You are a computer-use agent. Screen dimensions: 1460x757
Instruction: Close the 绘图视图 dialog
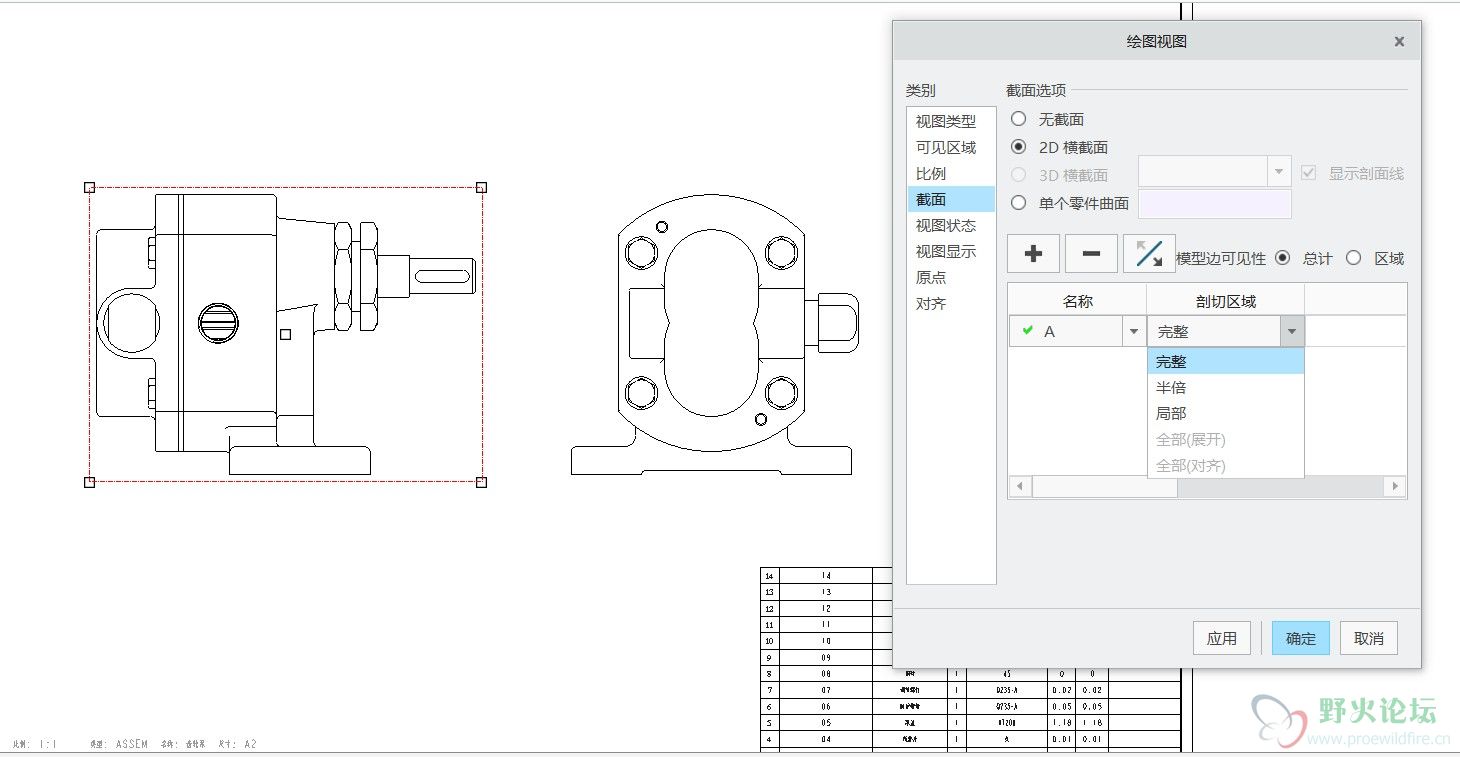pyautogui.click(x=1399, y=41)
